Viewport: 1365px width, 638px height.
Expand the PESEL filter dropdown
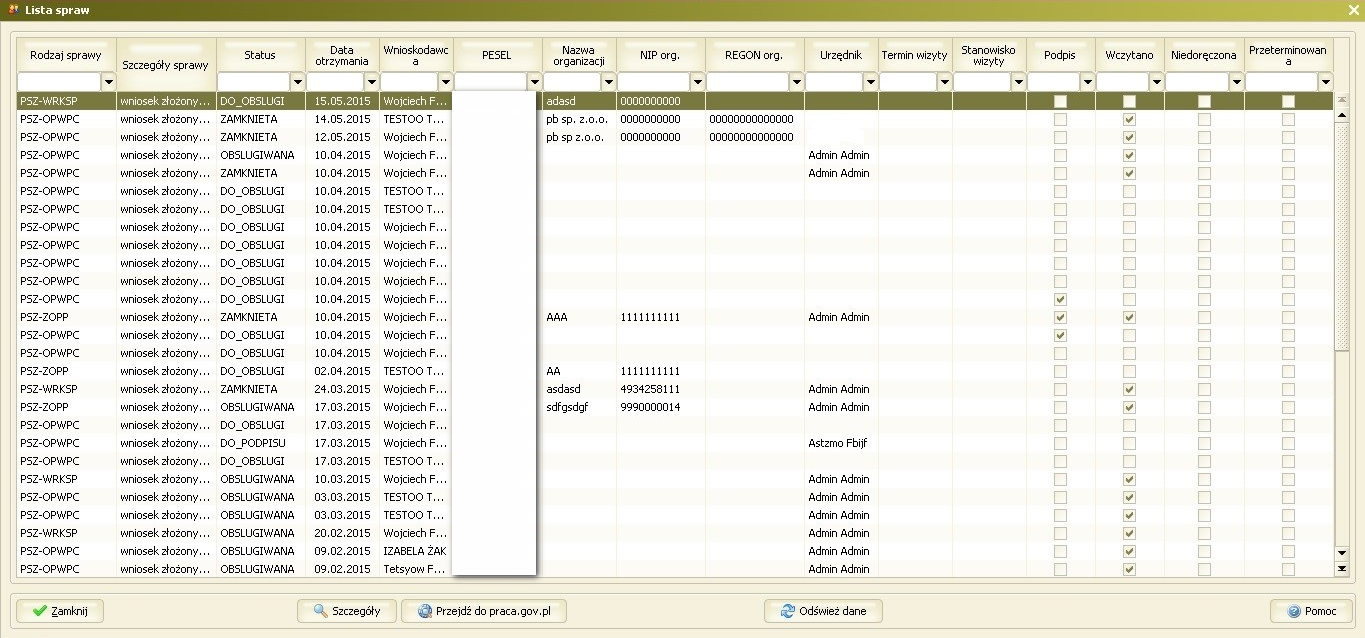[534, 82]
